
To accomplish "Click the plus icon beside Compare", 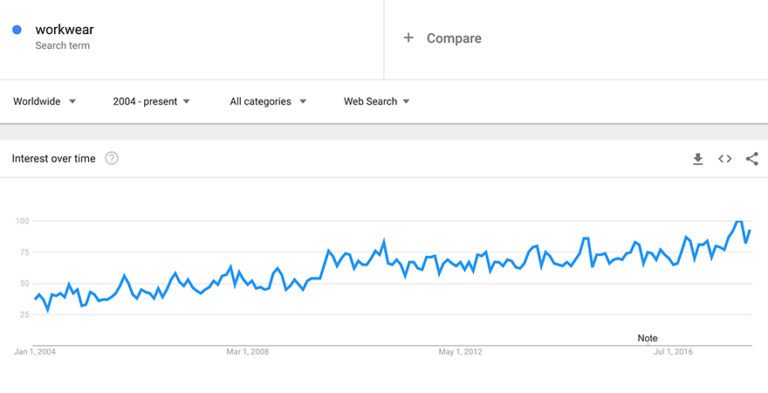I will tap(408, 38).
